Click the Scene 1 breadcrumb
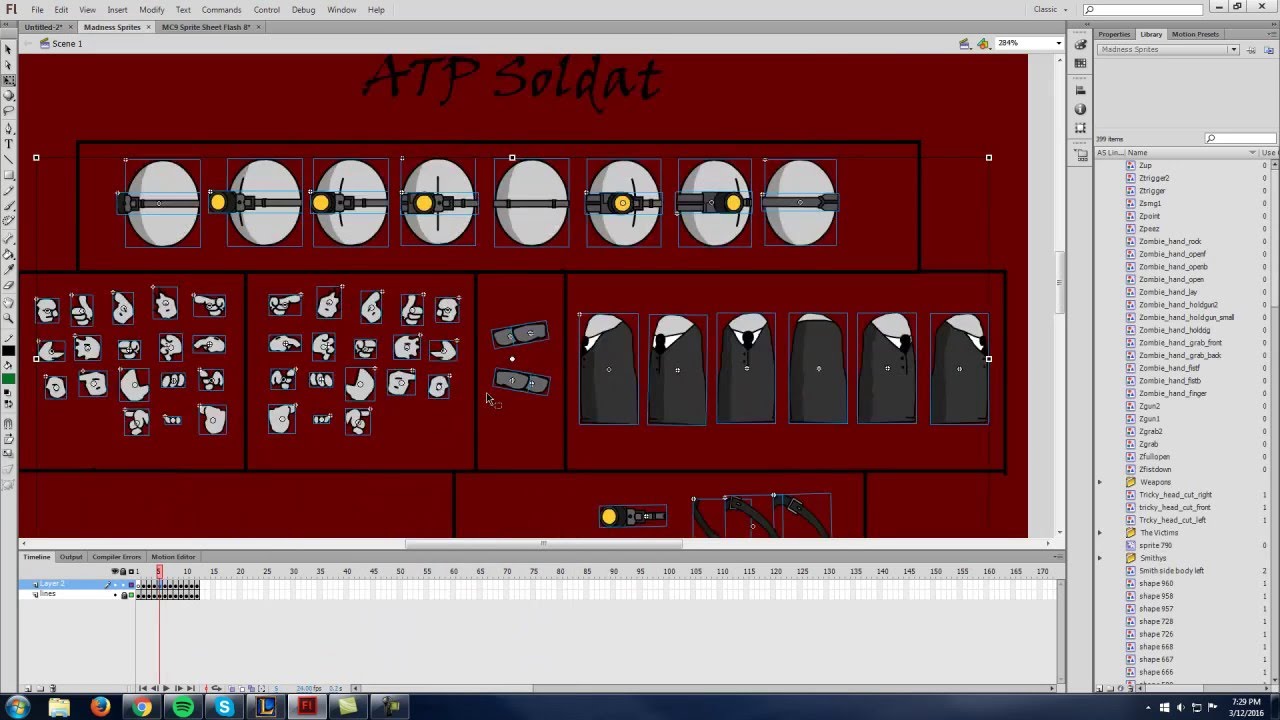The height and width of the screenshot is (720, 1280). click(67, 44)
